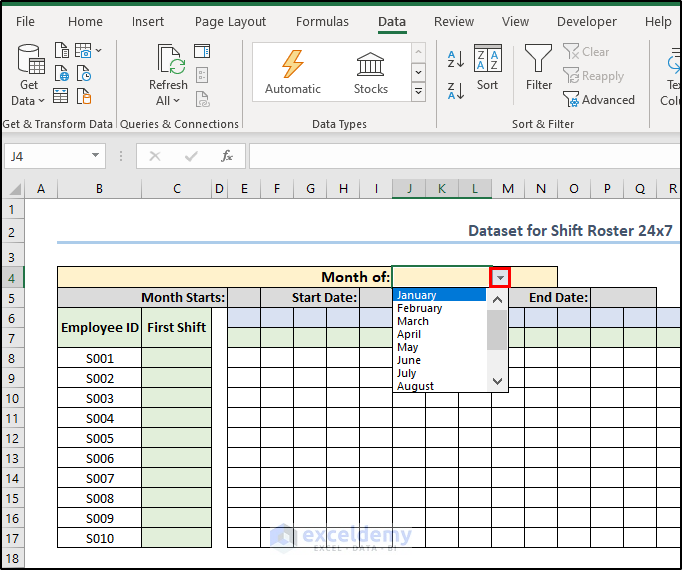The height and width of the screenshot is (570, 682).
Task: Click the formula bar Enter checkmark
Action: (x=191, y=156)
